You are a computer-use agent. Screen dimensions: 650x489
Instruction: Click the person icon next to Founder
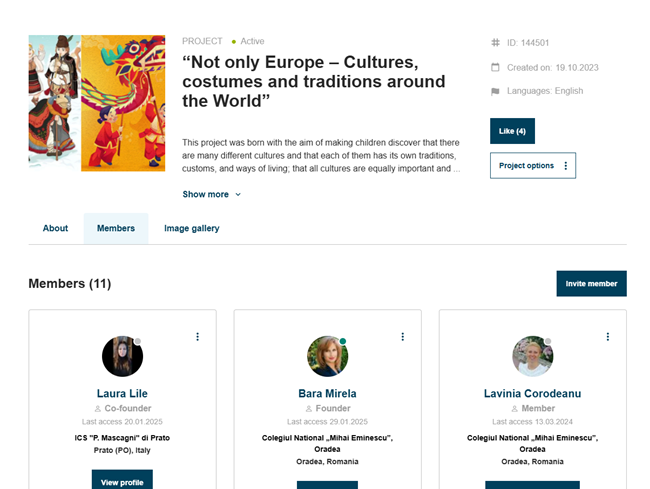pyautogui.click(x=309, y=409)
